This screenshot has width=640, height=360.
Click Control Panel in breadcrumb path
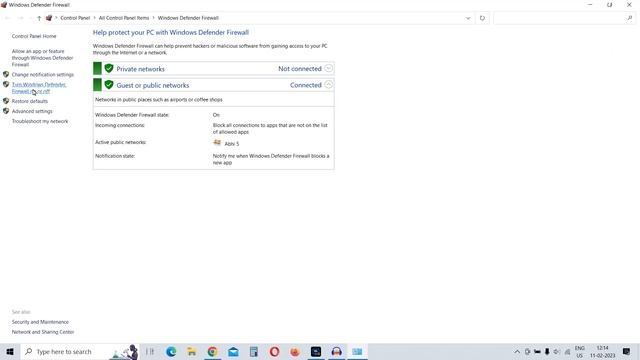(75, 18)
